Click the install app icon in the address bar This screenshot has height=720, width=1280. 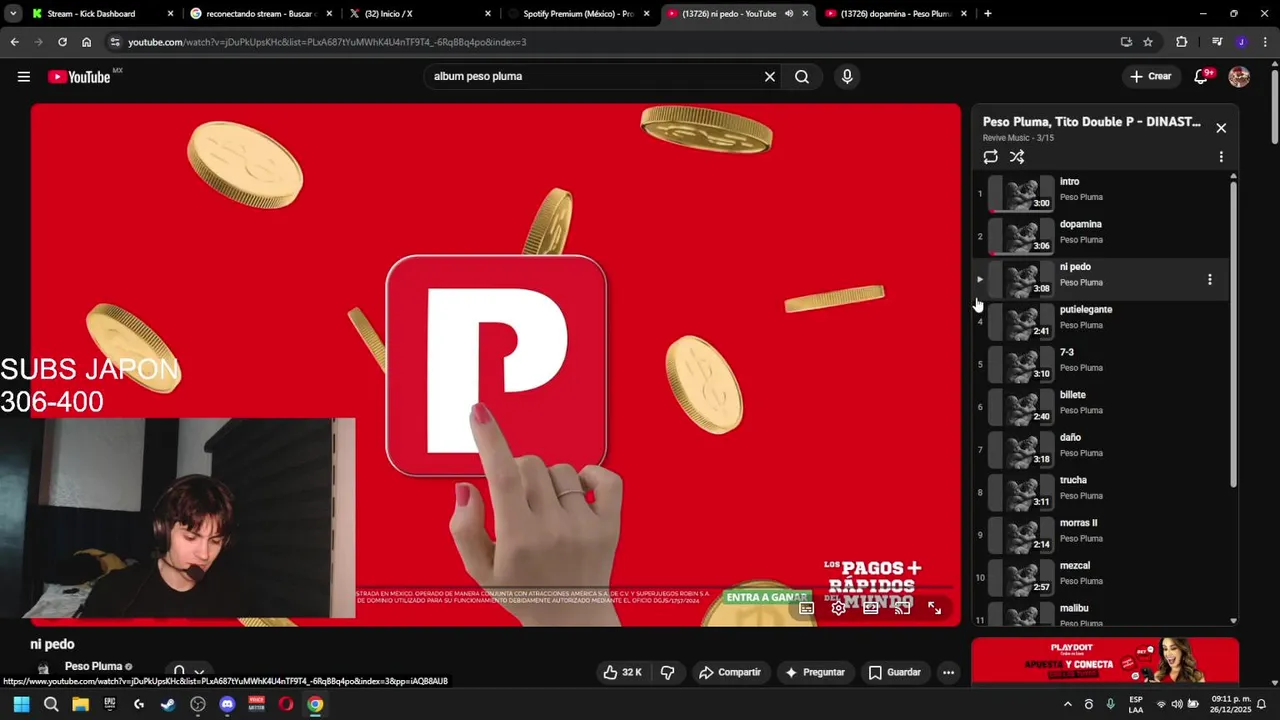(x=1126, y=42)
